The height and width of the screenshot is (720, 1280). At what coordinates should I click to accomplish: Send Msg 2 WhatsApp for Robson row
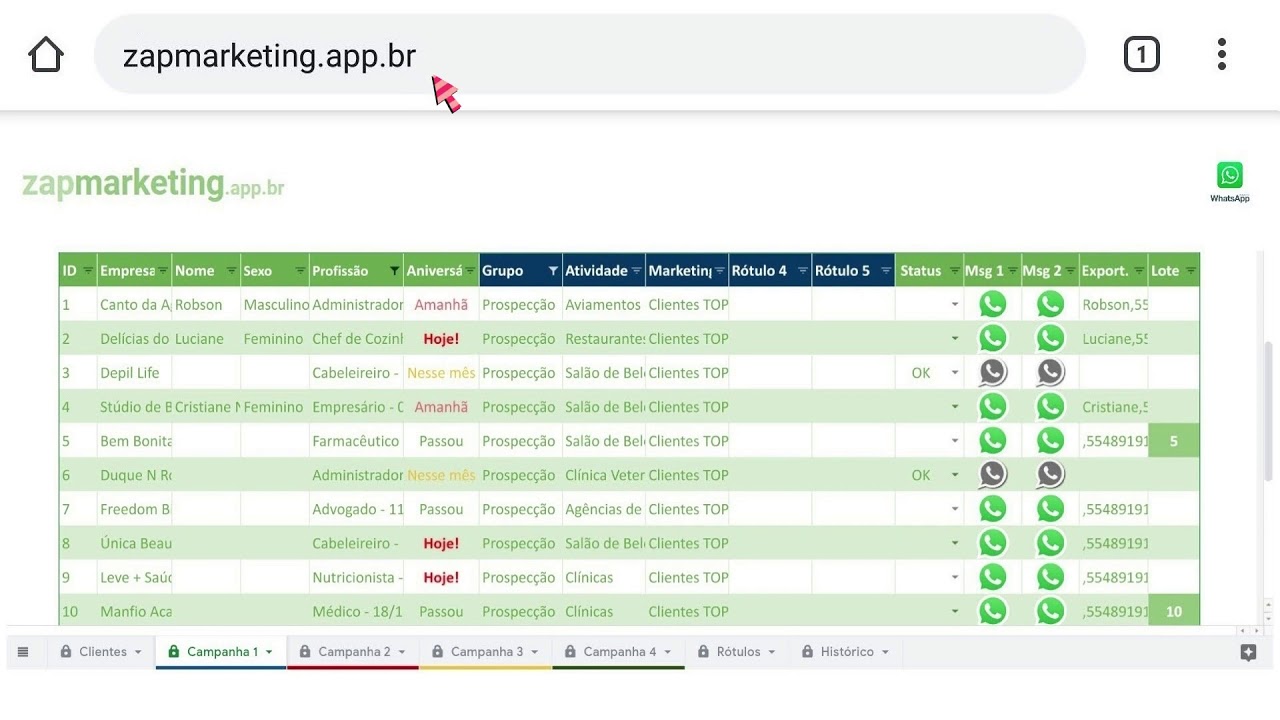pyautogui.click(x=1050, y=304)
